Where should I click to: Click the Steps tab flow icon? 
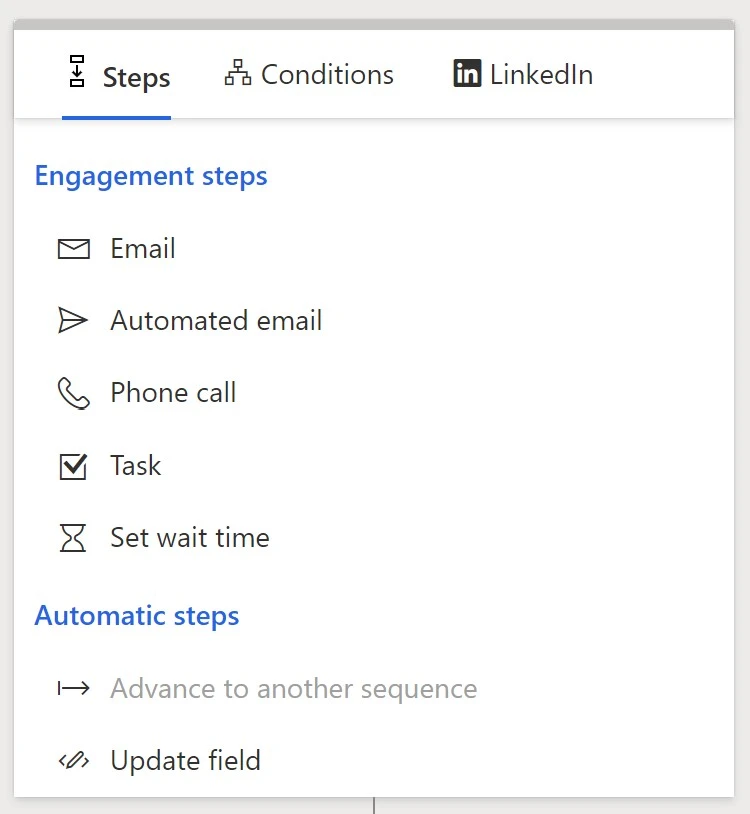pos(77,74)
